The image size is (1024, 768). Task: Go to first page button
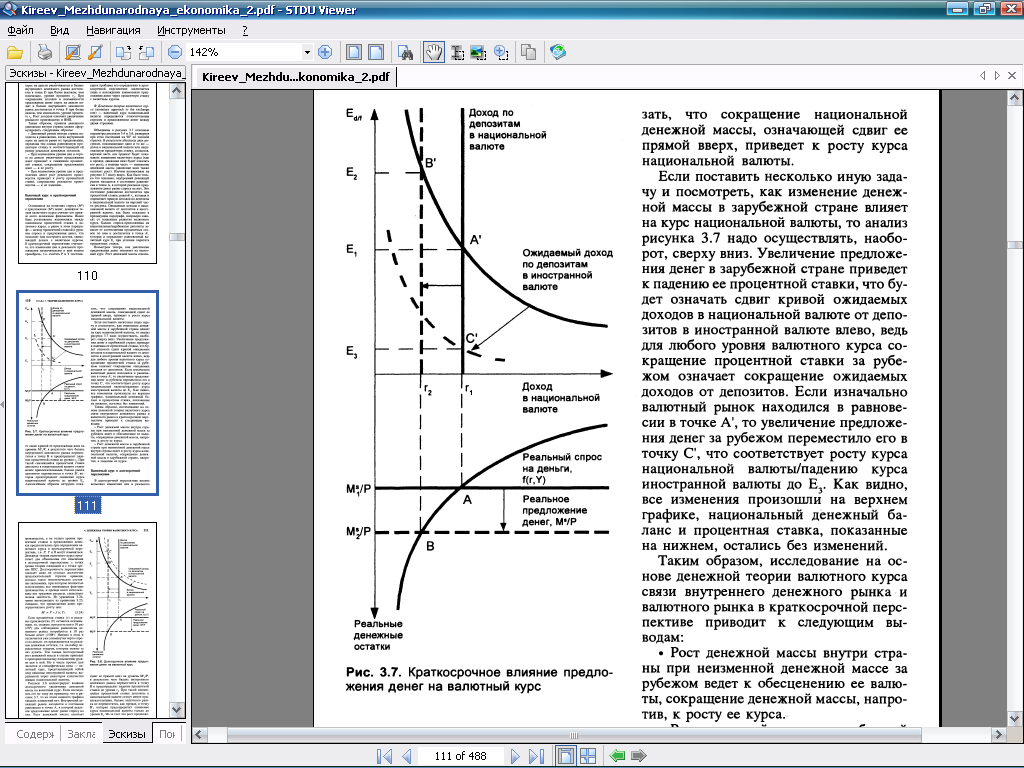pos(385,756)
